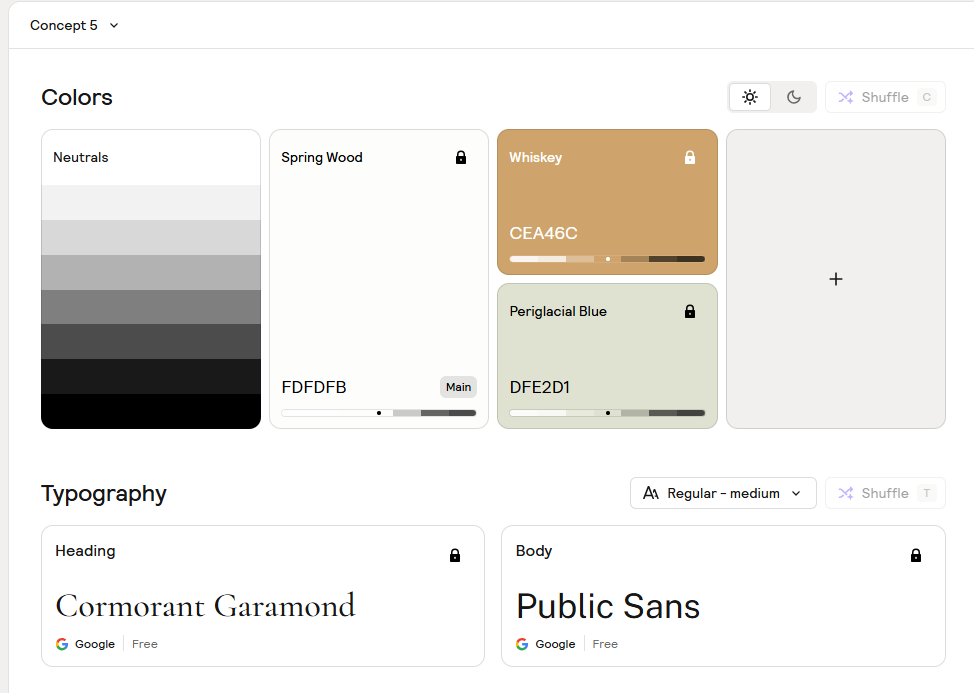Shuffle the colors
The image size is (974, 693).
point(885,97)
